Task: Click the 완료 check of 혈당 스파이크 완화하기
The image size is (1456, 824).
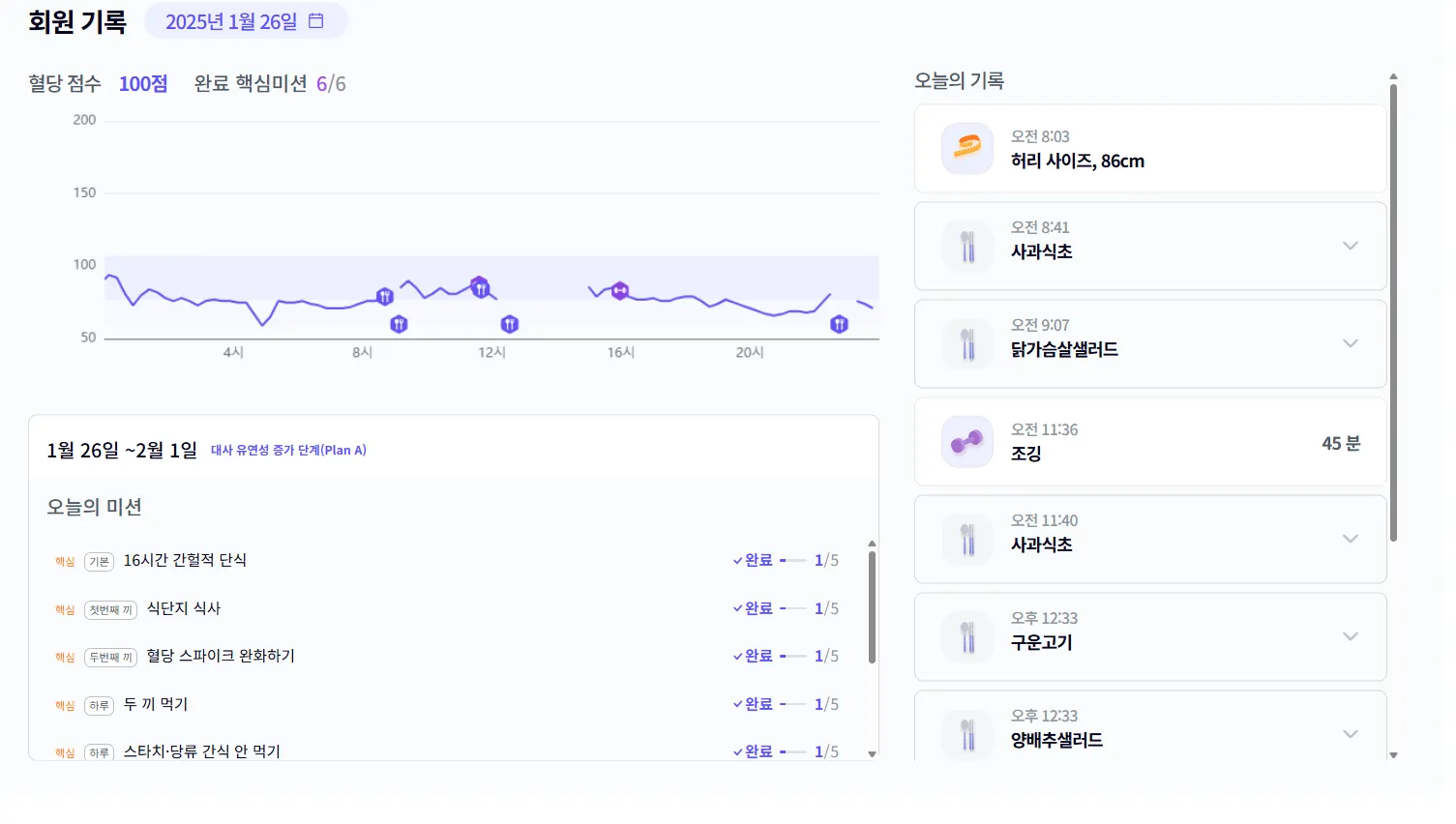Action: pyautogui.click(x=753, y=656)
